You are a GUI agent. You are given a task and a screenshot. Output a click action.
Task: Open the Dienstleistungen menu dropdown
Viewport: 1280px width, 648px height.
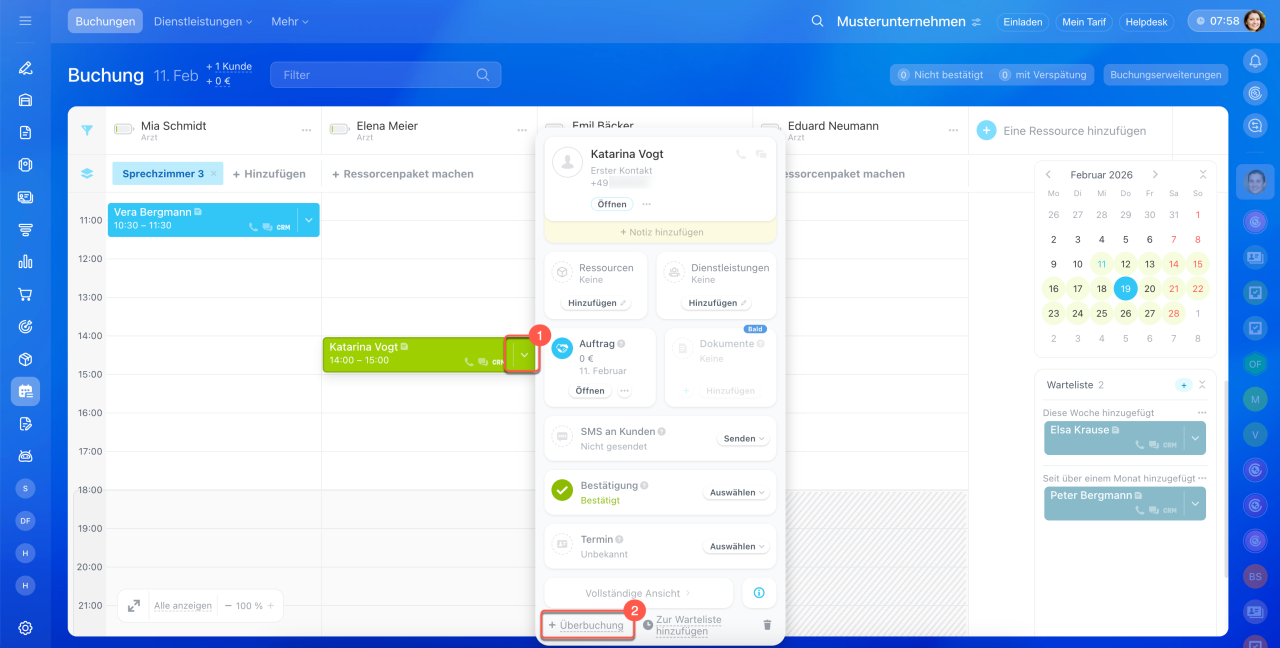point(202,21)
